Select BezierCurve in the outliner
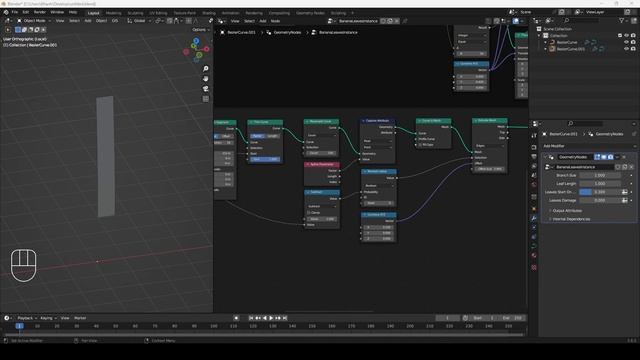Viewport: 640px width, 360px height. pos(567,42)
